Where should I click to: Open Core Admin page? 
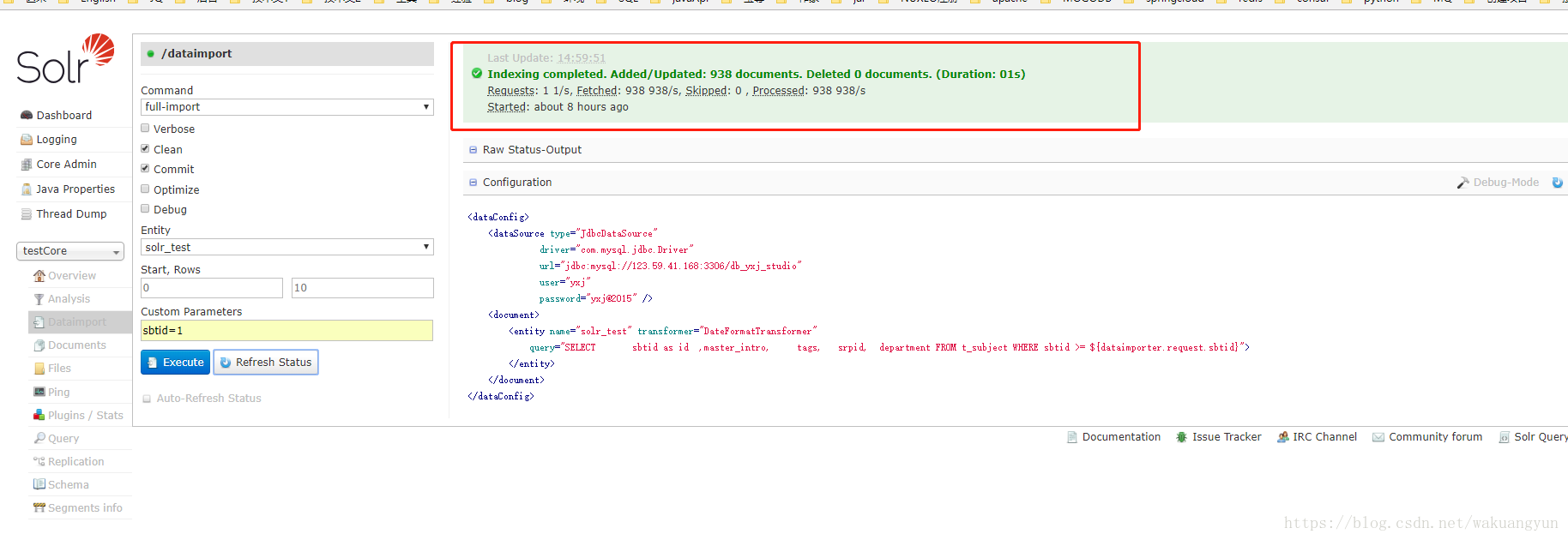(x=67, y=165)
